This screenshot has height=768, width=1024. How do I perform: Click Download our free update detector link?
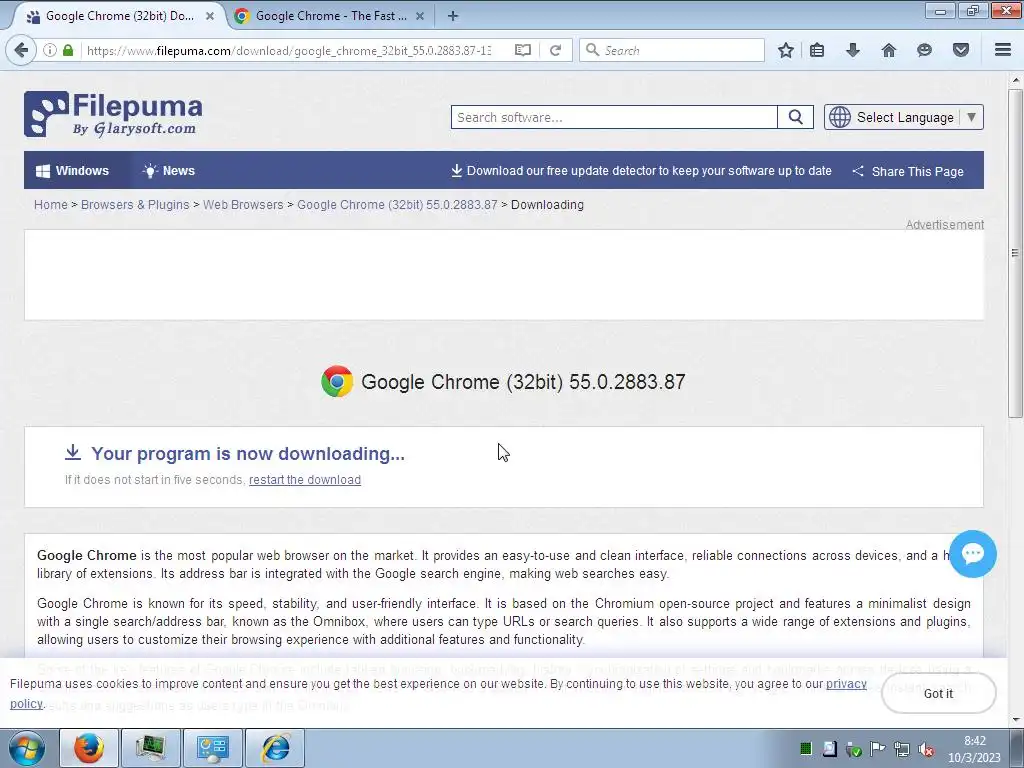point(641,170)
